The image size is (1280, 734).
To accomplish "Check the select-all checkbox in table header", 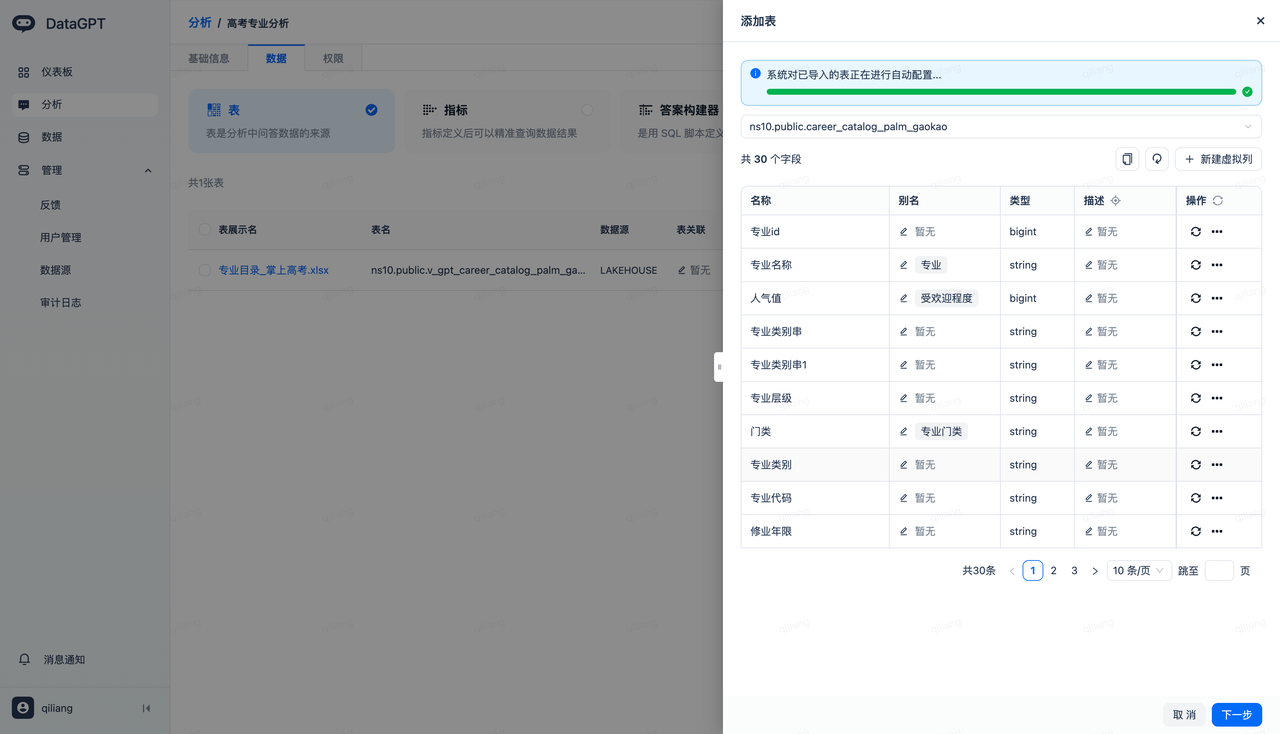I will tap(204, 229).
